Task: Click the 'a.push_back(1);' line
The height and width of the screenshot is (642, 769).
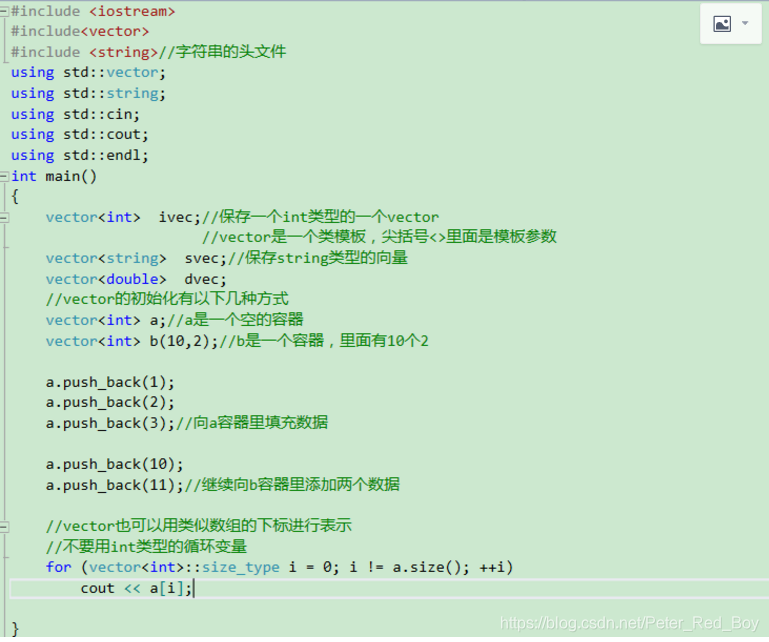Action: click(110, 382)
